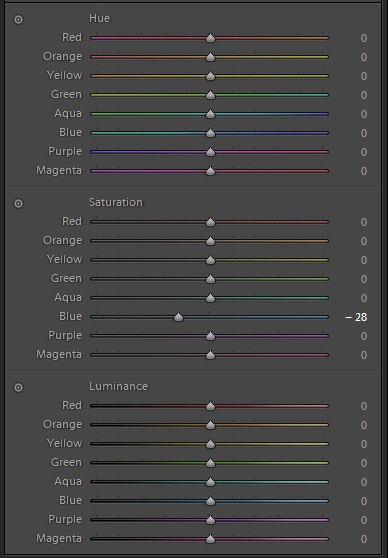388x558 pixels.
Task: Click the Orange luminance slider thumb
Action: pos(210,425)
